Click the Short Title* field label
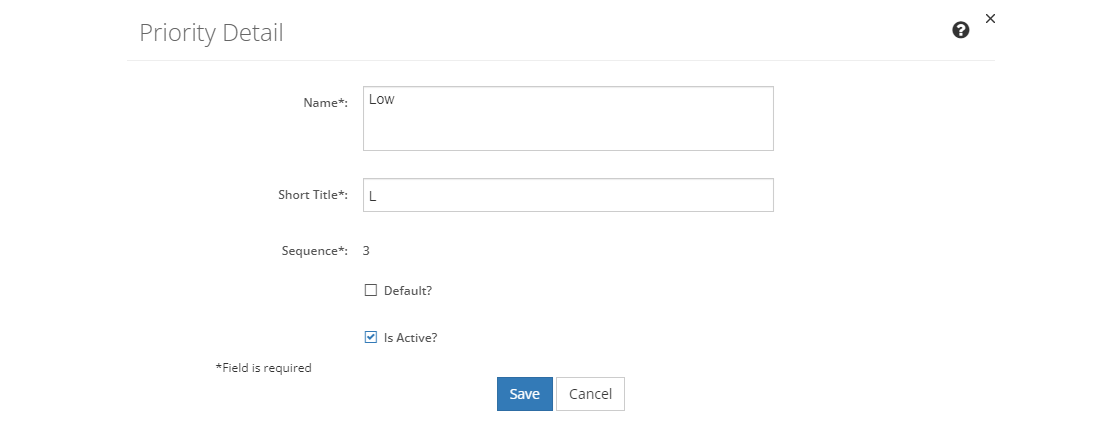The width and height of the screenshot is (1120, 432). [x=313, y=194]
